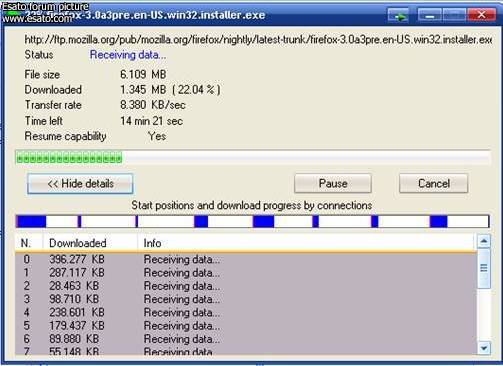Click the download URL text at top
The height and width of the screenshot is (366, 503).
[258, 40]
